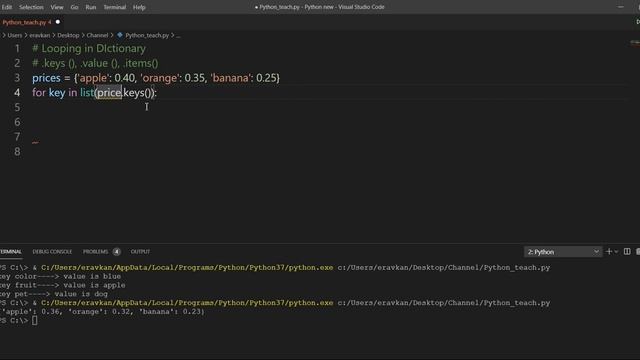This screenshot has width=640, height=360.
Task: Click the 'prices' variable on line 3
Action: [46, 78]
